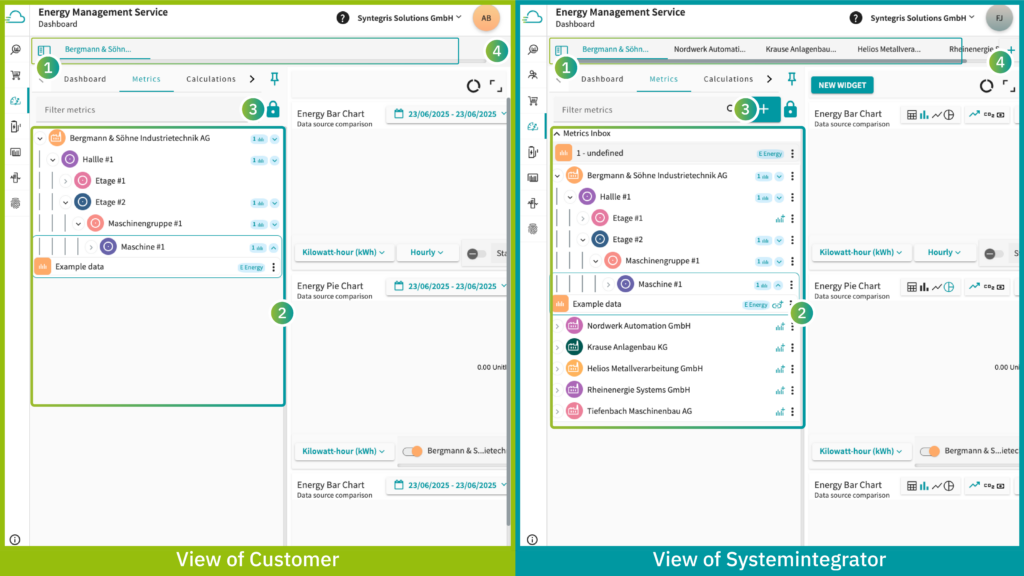Collapse Halle #1 in the Customer view tree
The image size is (1024, 576).
[53, 159]
